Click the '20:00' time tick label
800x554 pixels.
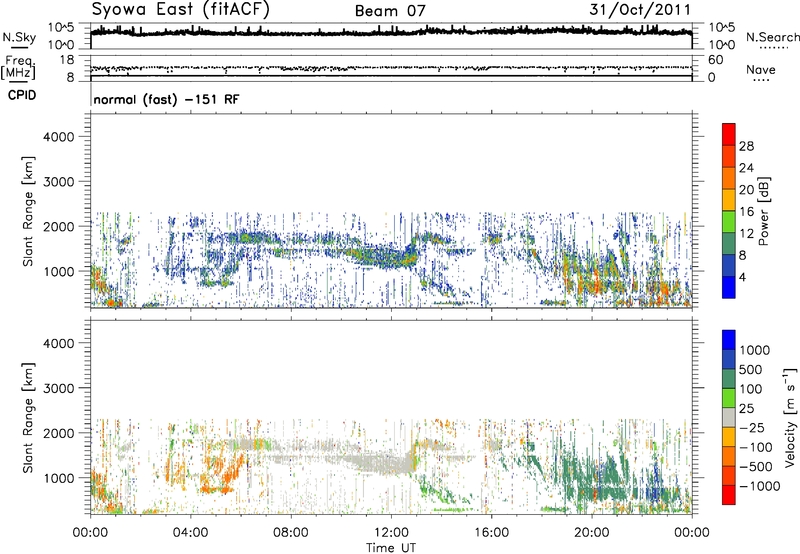click(591, 533)
